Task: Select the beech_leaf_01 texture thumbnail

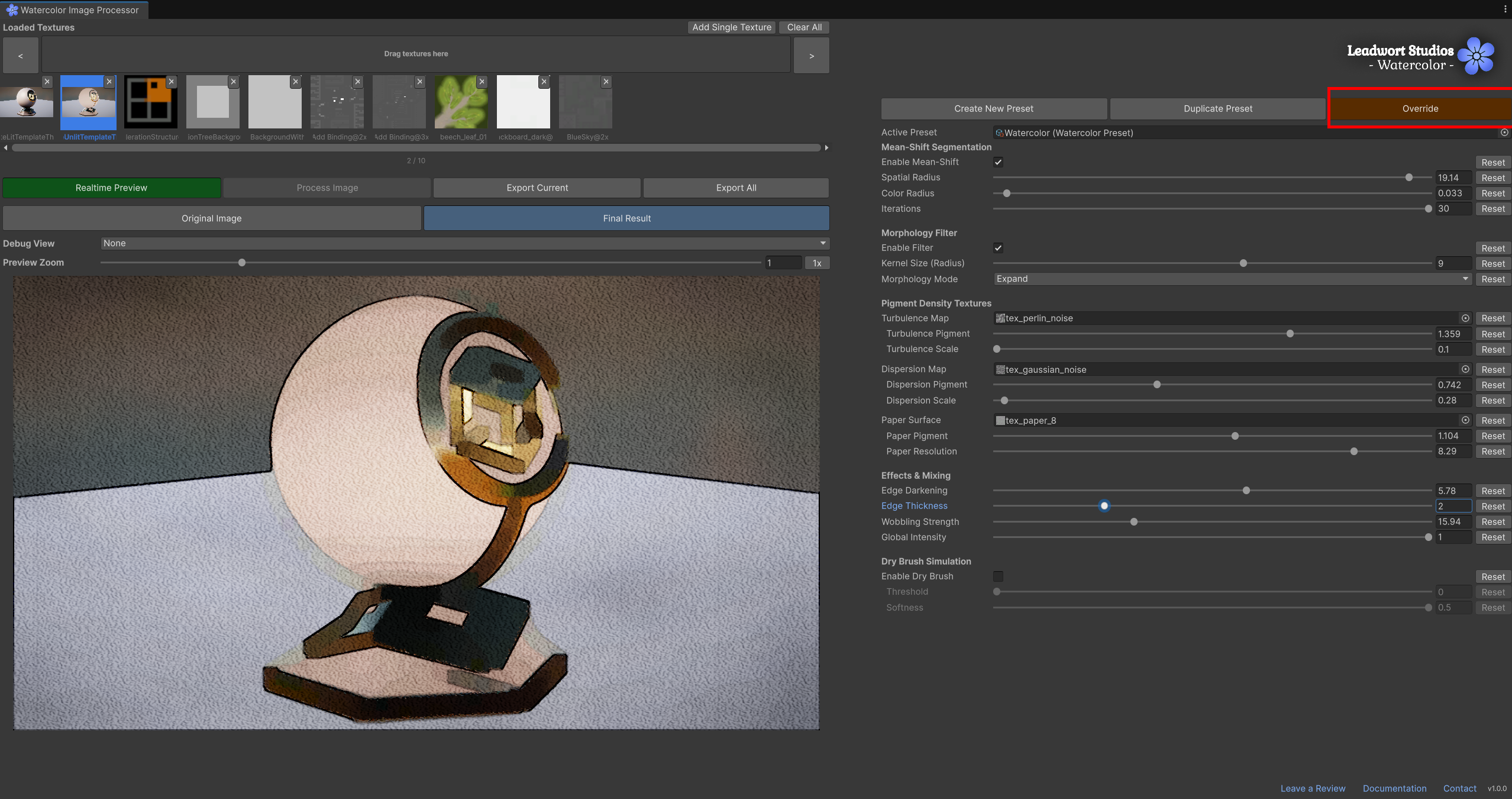Action: click(461, 102)
